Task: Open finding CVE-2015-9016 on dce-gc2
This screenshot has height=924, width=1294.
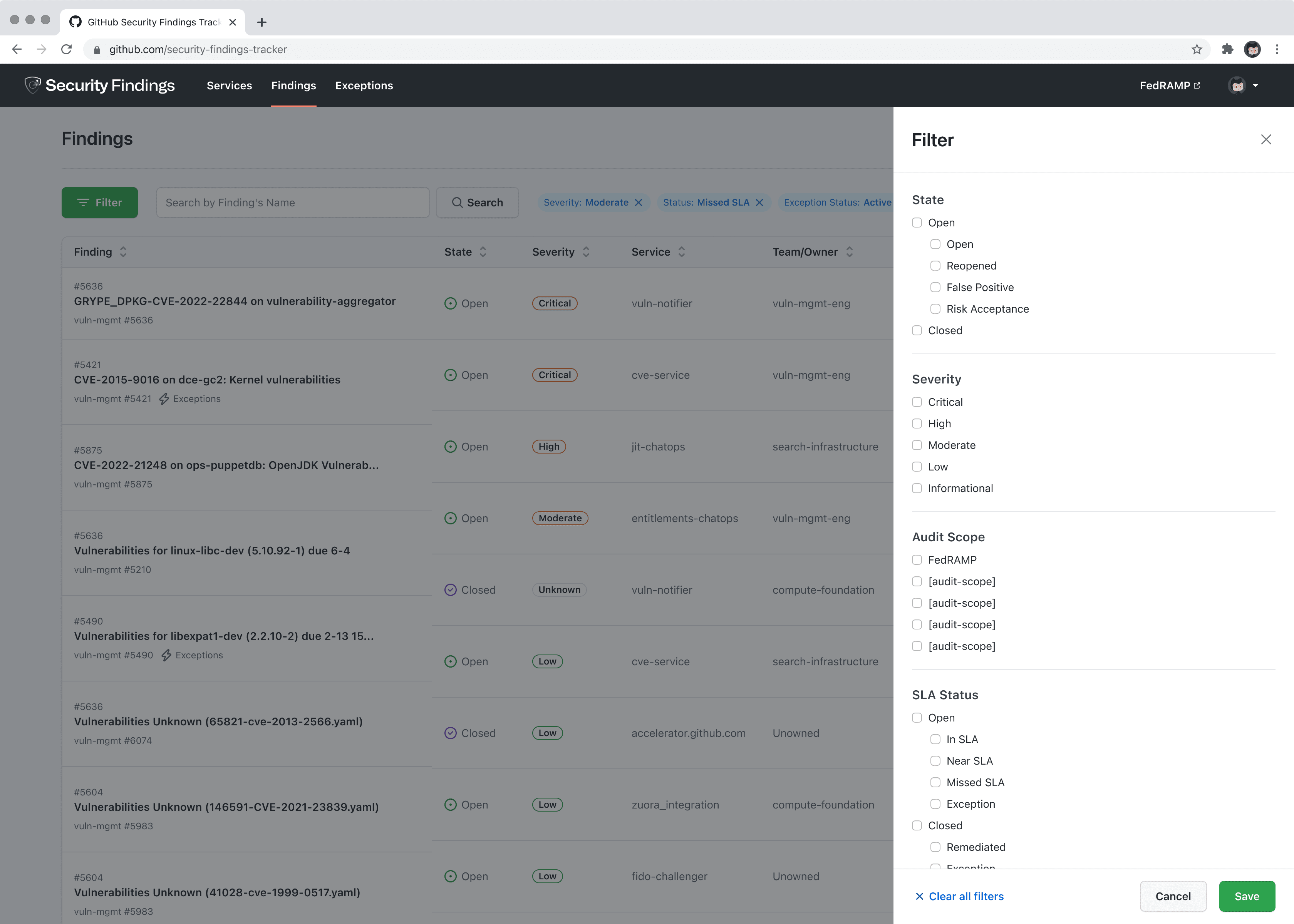Action: pos(207,380)
